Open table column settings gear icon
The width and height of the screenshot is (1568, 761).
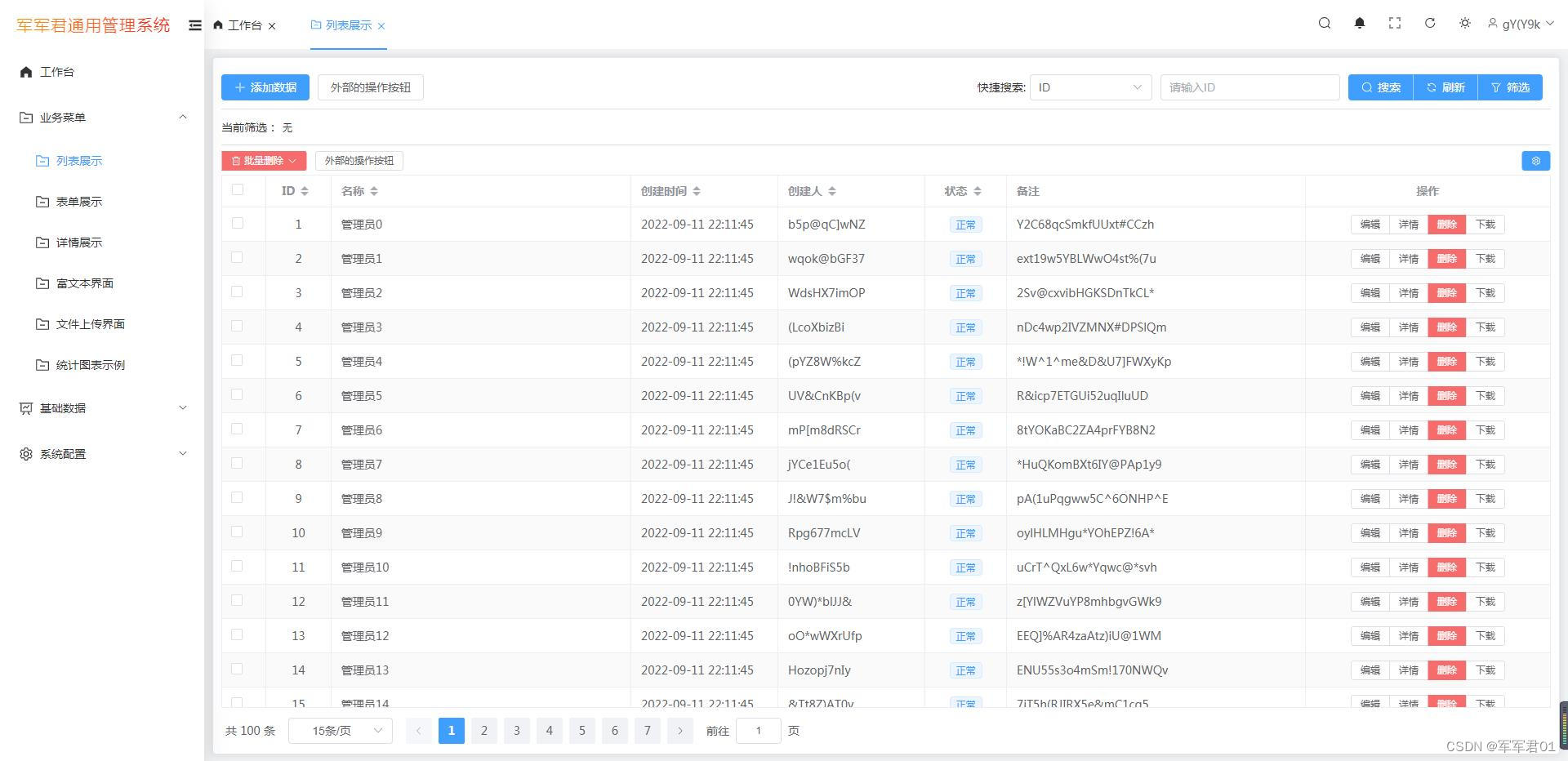[x=1535, y=161]
